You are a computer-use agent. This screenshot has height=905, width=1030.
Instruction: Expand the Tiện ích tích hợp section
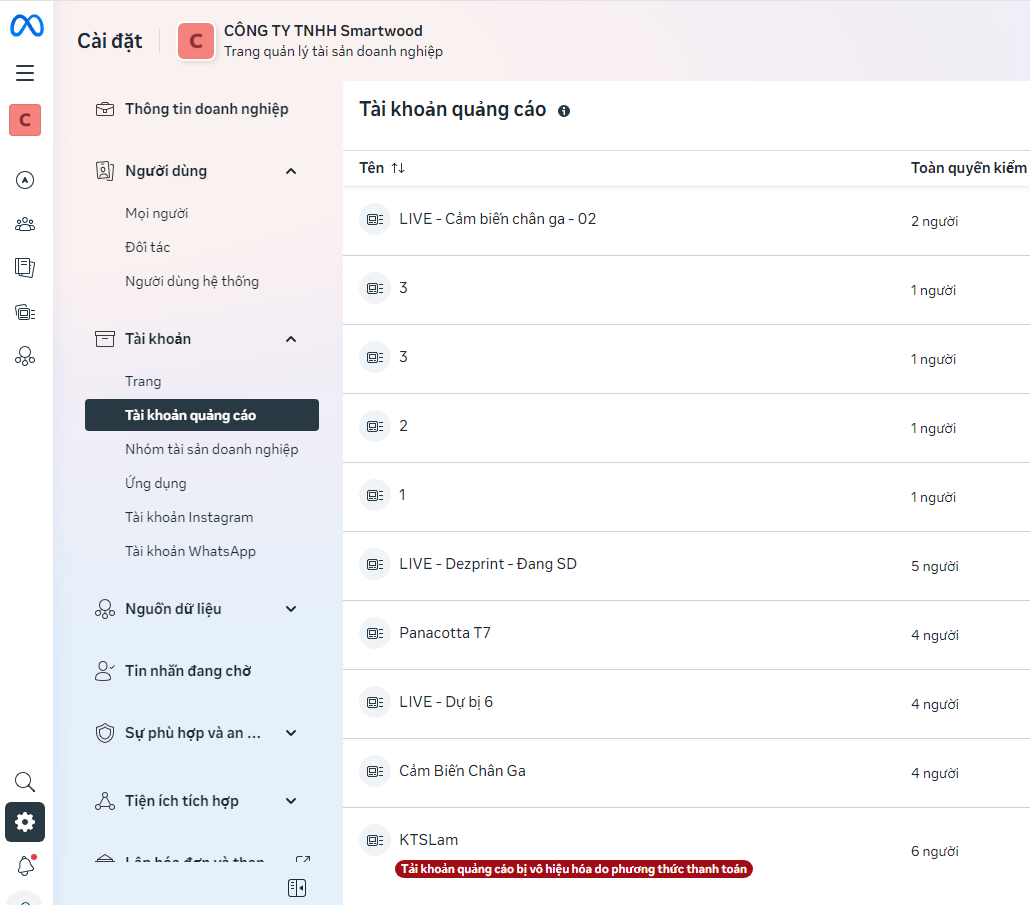[291, 801]
